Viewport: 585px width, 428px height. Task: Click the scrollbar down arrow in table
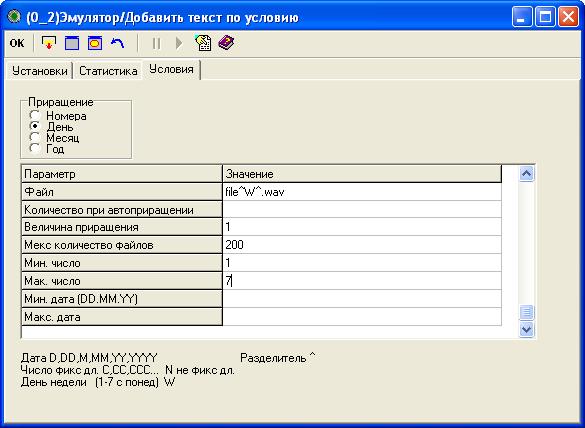click(x=526, y=329)
